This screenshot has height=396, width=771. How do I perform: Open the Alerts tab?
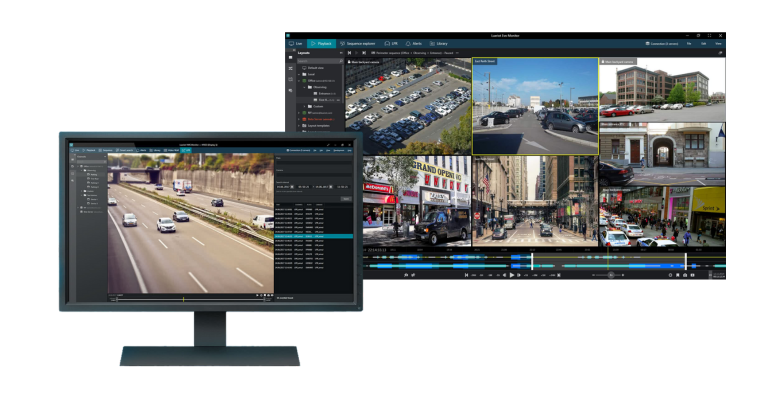pos(414,44)
